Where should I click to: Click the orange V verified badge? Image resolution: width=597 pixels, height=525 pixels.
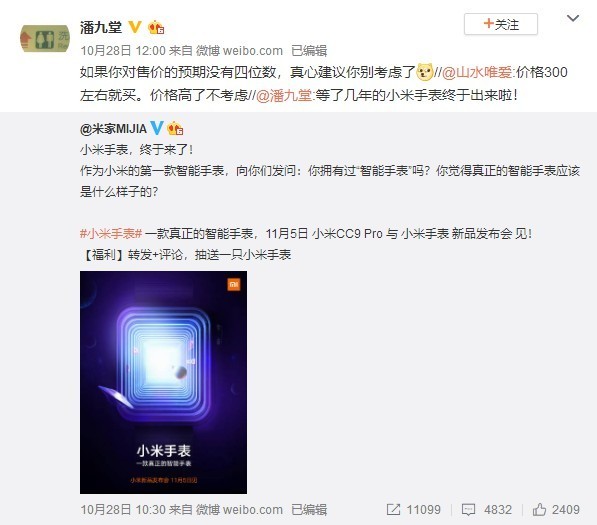pyautogui.click(x=135, y=27)
